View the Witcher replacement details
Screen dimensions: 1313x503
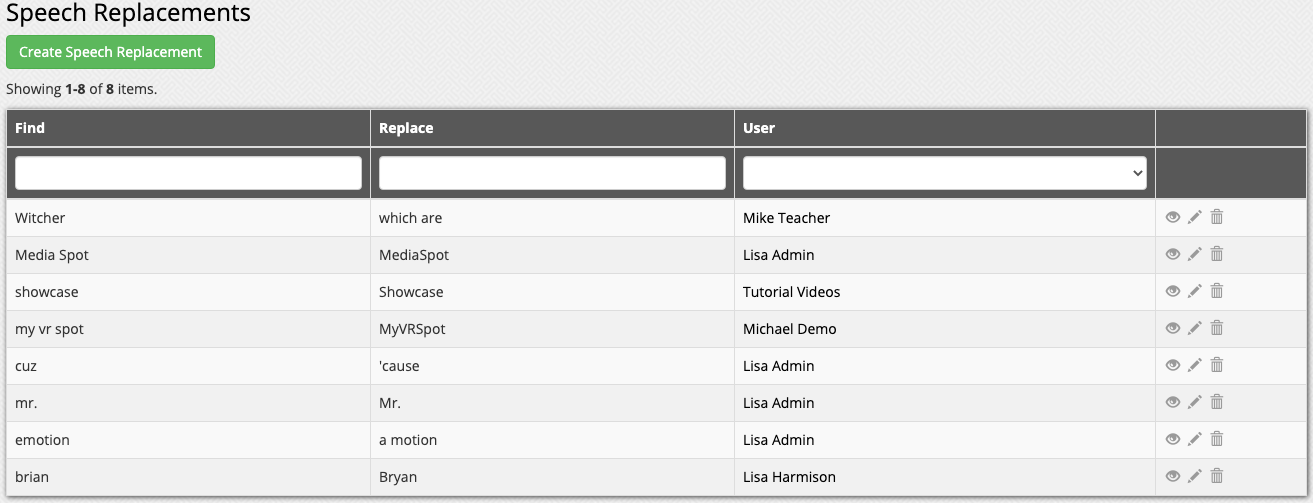pos(1173,217)
